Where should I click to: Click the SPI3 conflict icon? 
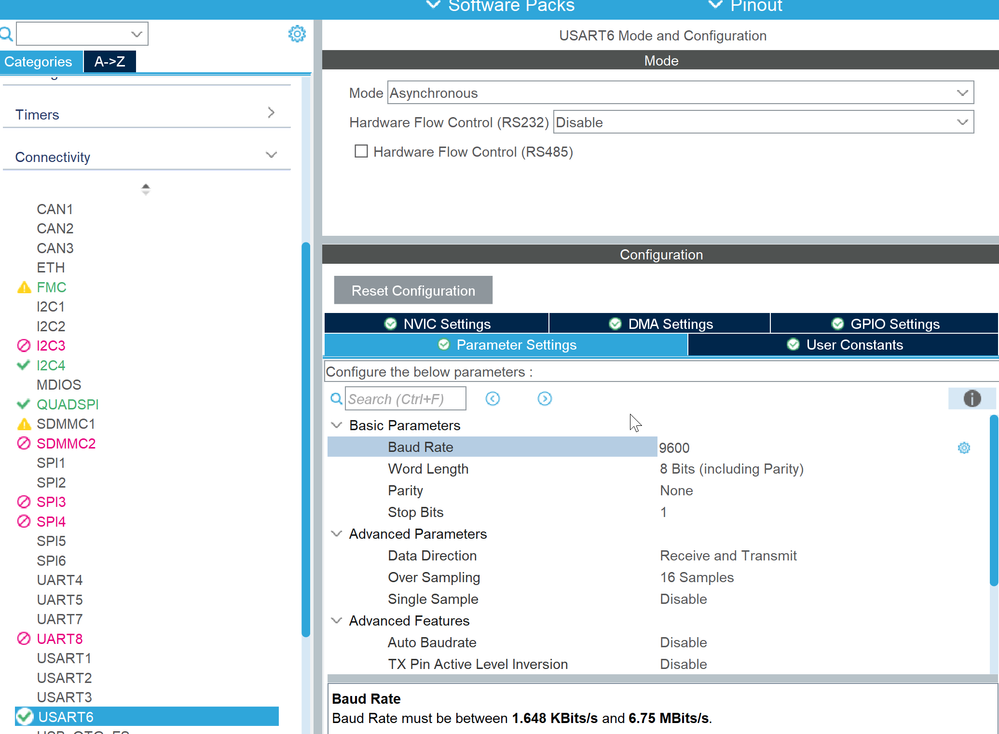24,501
